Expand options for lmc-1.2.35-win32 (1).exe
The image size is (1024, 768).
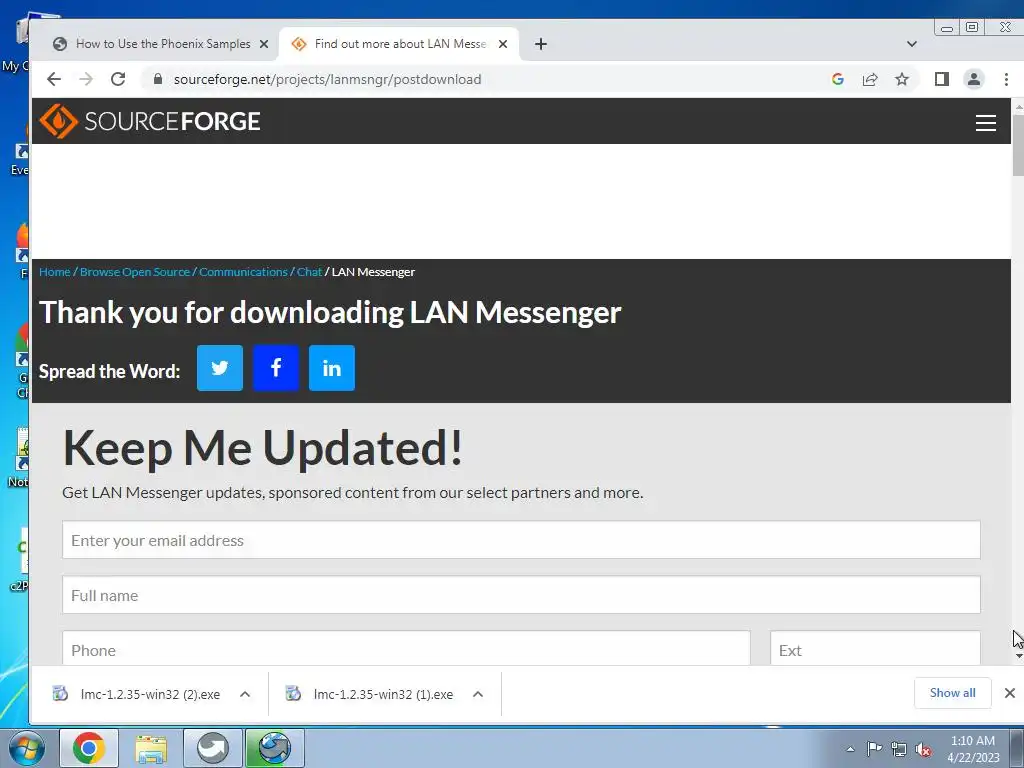pyautogui.click(x=478, y=694)
